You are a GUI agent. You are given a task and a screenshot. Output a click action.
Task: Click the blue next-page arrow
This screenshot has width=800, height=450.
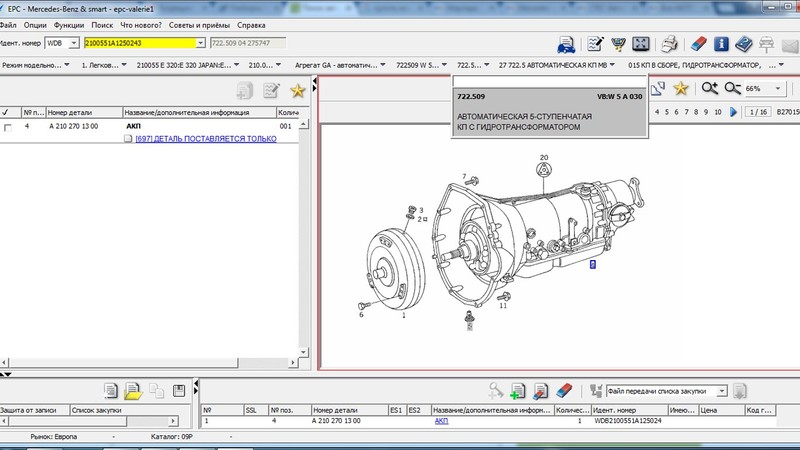point(735,112)
